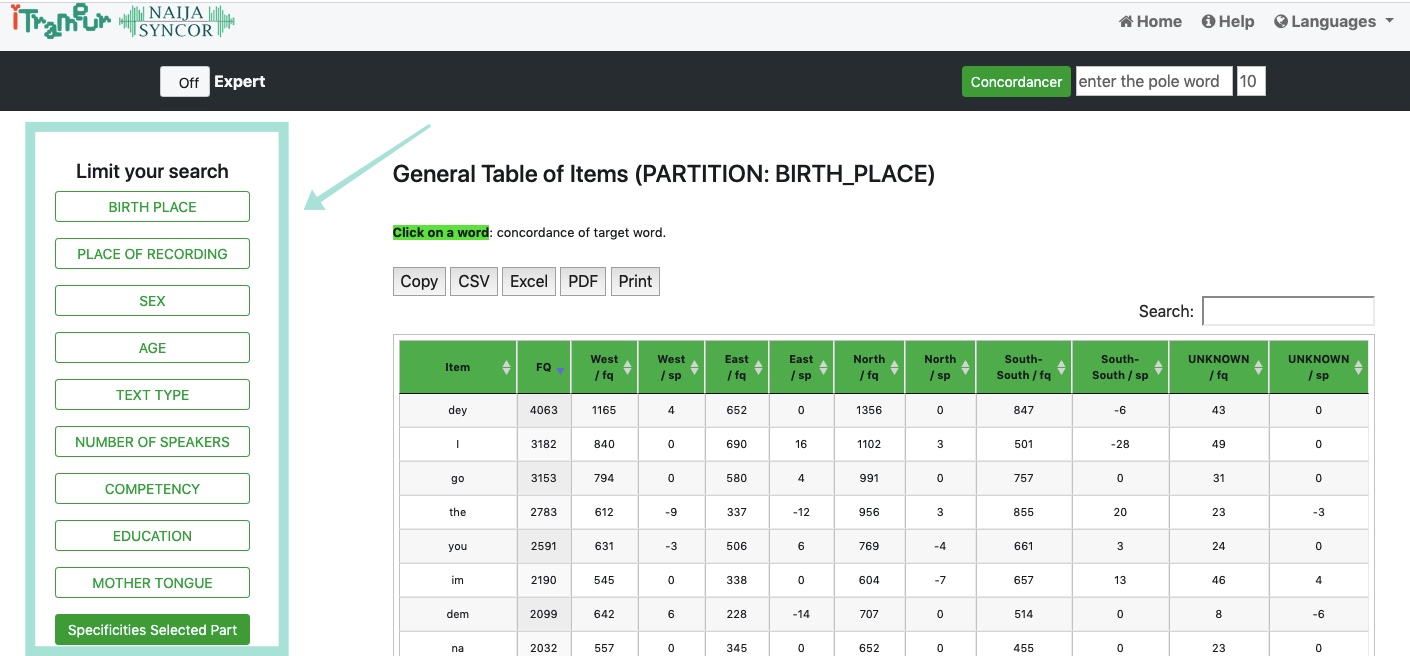Choose the TEXT TYPE partition option
Viewport: 1410px width, 656px height.
[x=152, y=395]
